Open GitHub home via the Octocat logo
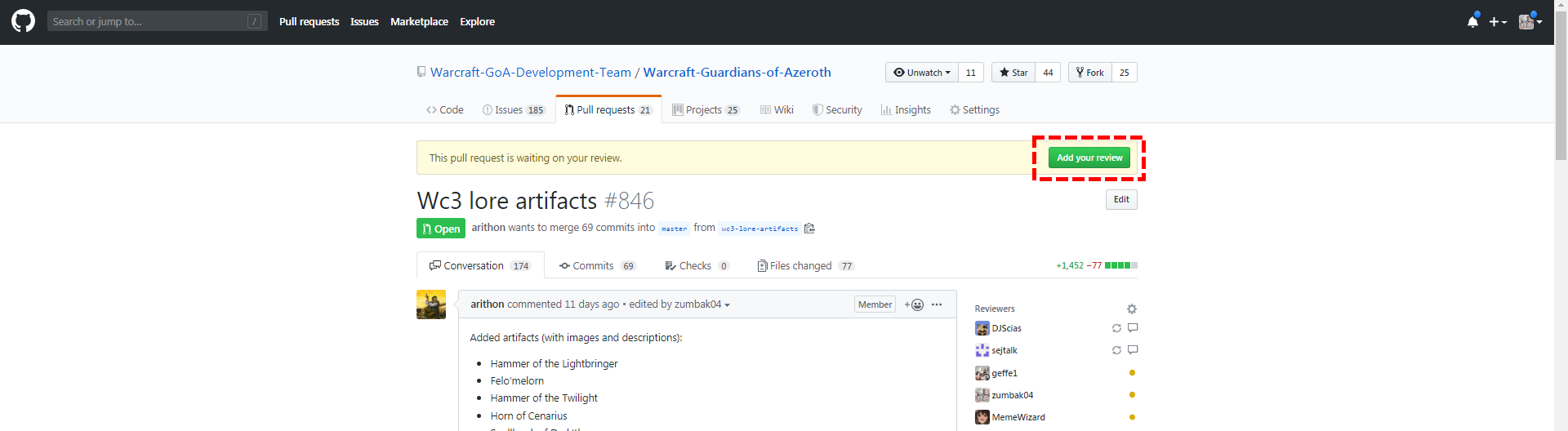 coord(23,21)
